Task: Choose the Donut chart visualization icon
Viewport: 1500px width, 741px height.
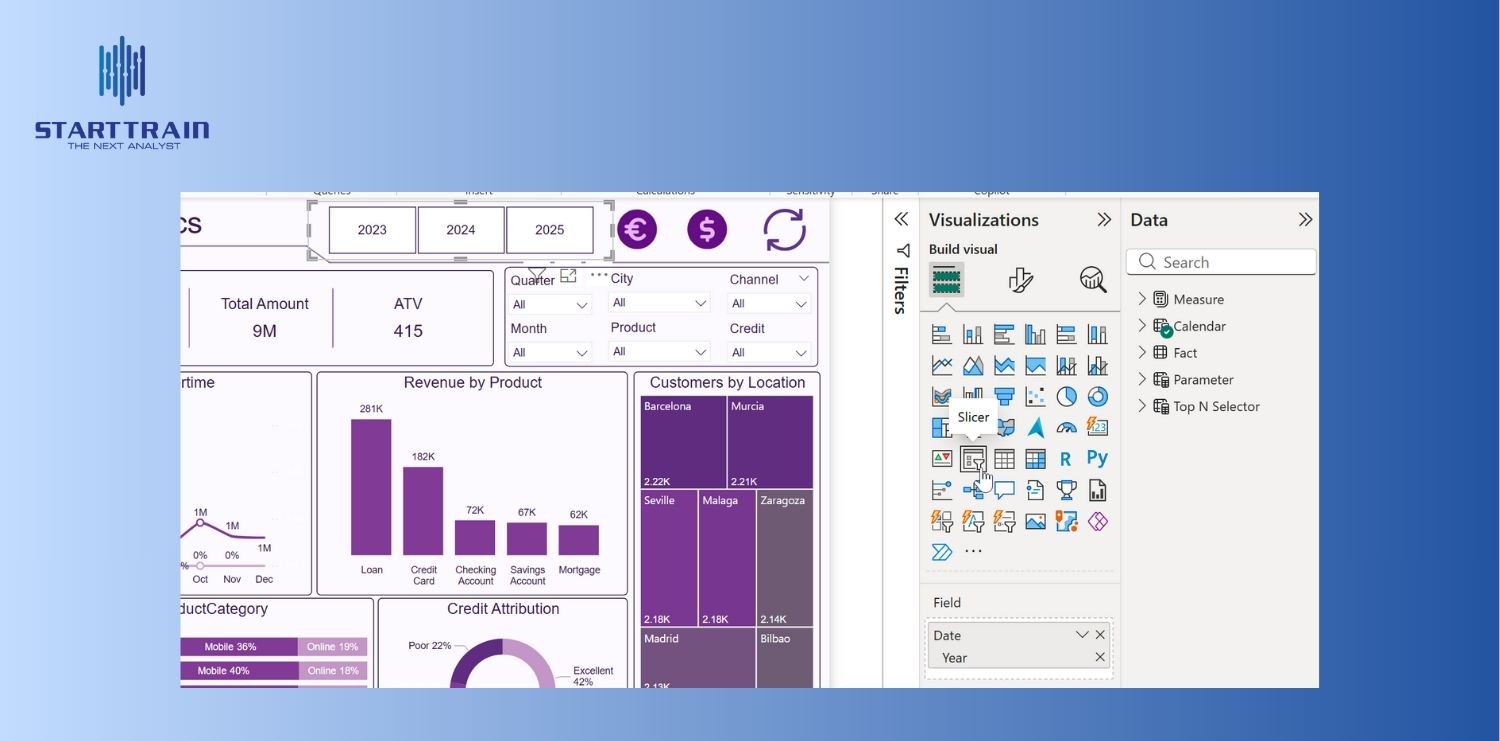Action: click(1097, 397)
